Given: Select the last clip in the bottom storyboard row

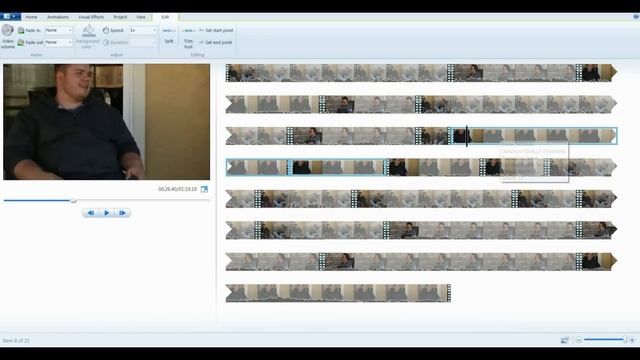Looking at the screenshot, I should 338,293.
